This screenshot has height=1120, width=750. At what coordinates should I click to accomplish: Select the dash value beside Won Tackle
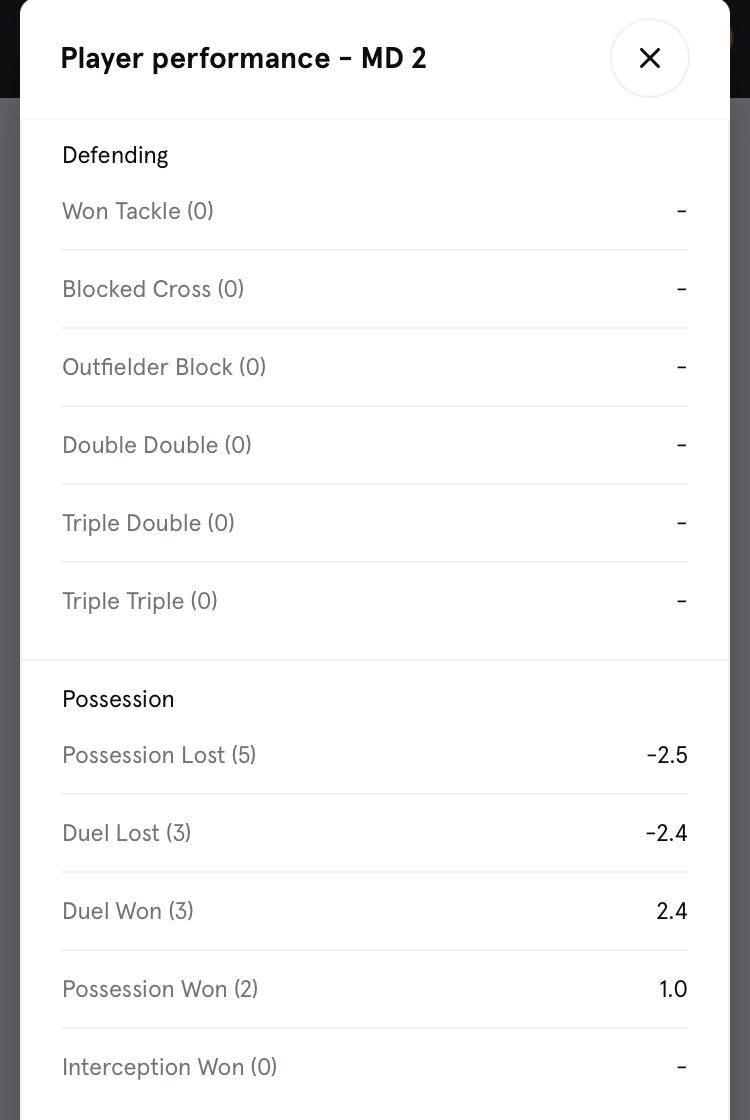681,211
